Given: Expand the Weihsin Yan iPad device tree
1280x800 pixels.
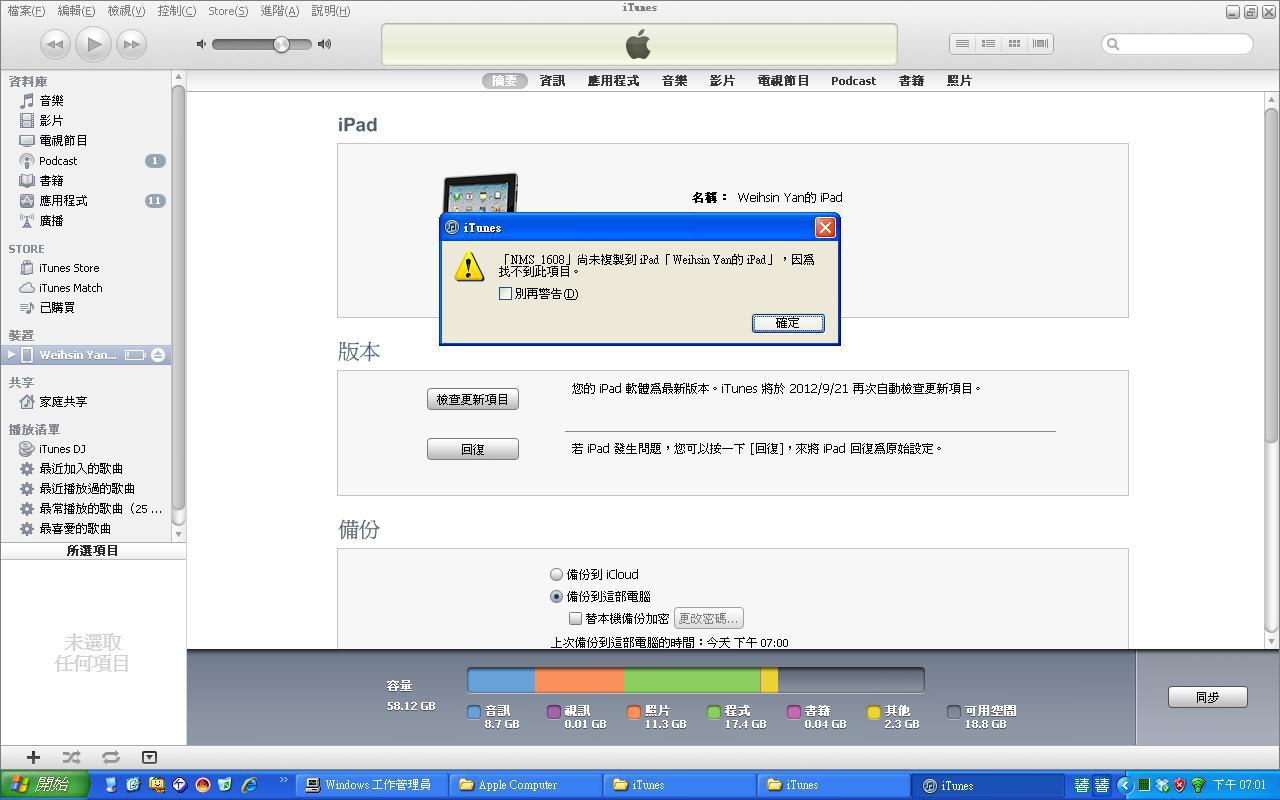Looking at the screenshot, I should click(x=12, y=355).
